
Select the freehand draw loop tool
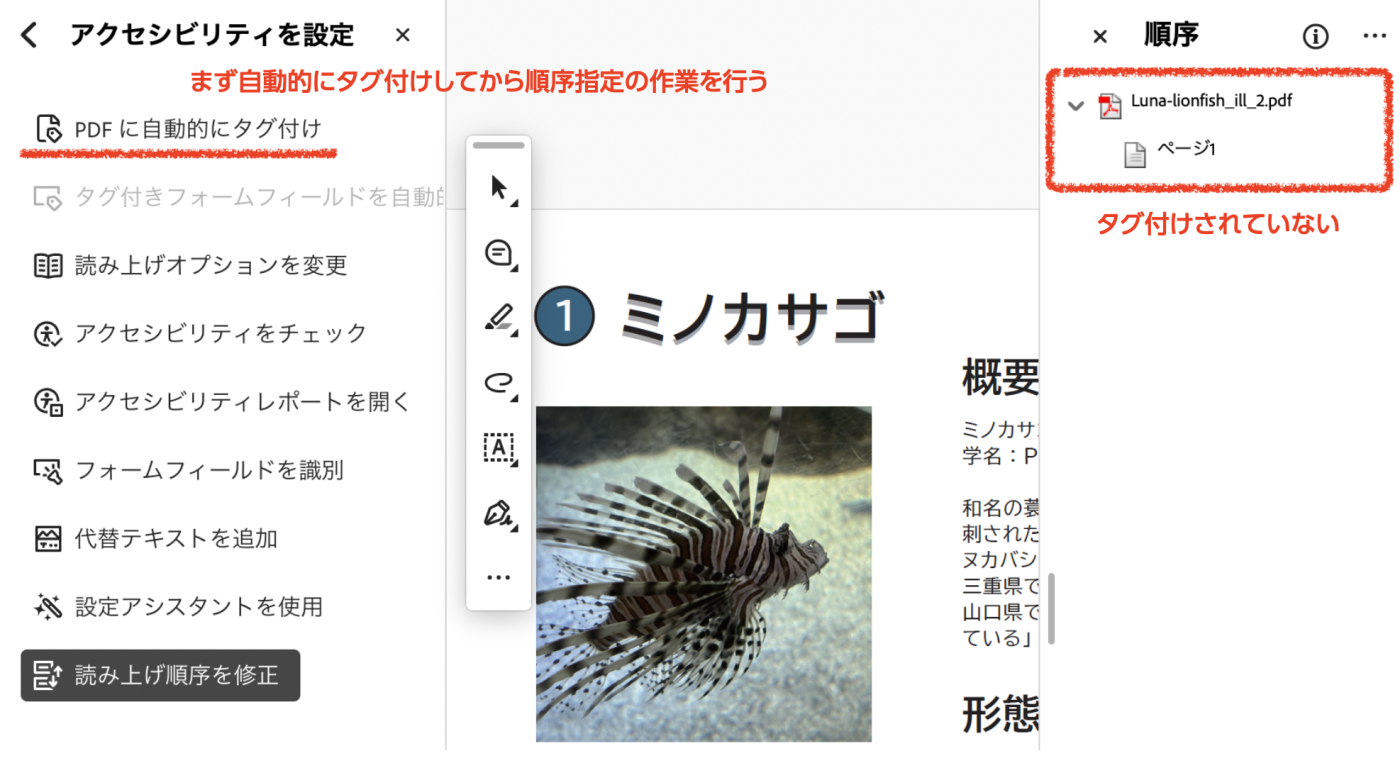click(x=499, y=383)
